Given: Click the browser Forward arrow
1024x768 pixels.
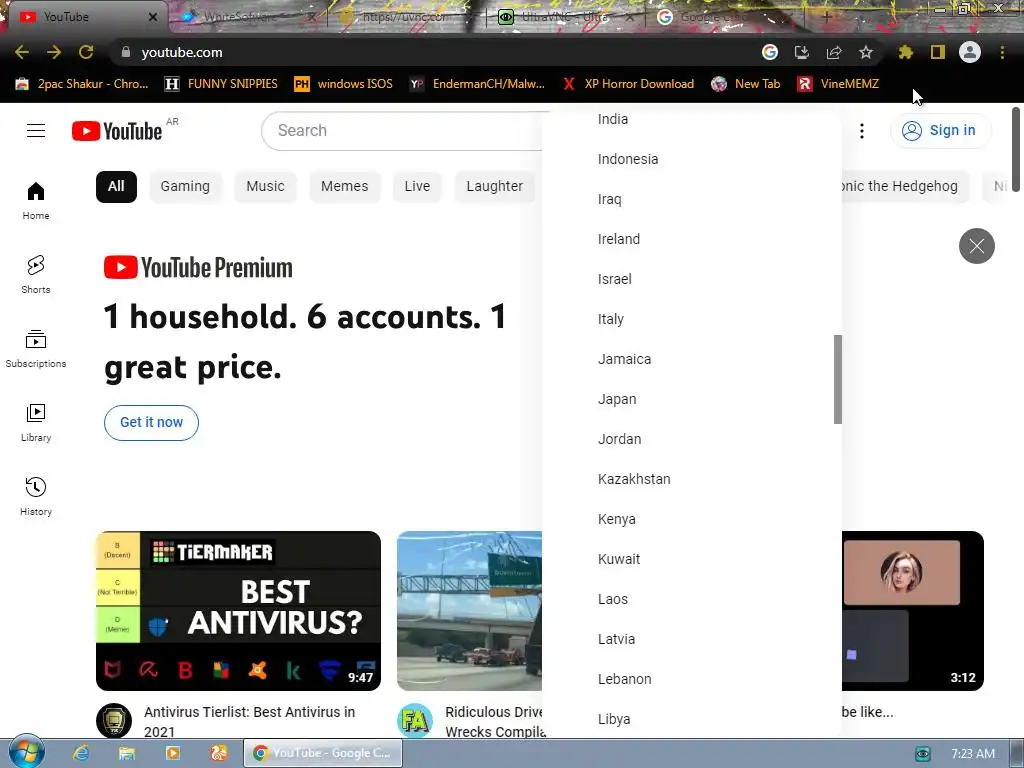Looking at the screenshot, I should pos(54,52).
